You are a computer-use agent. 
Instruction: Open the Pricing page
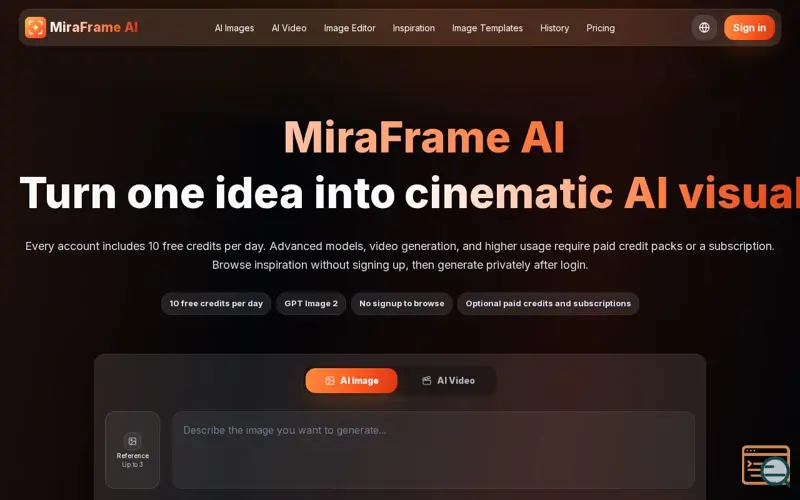(x=600, y=28)
